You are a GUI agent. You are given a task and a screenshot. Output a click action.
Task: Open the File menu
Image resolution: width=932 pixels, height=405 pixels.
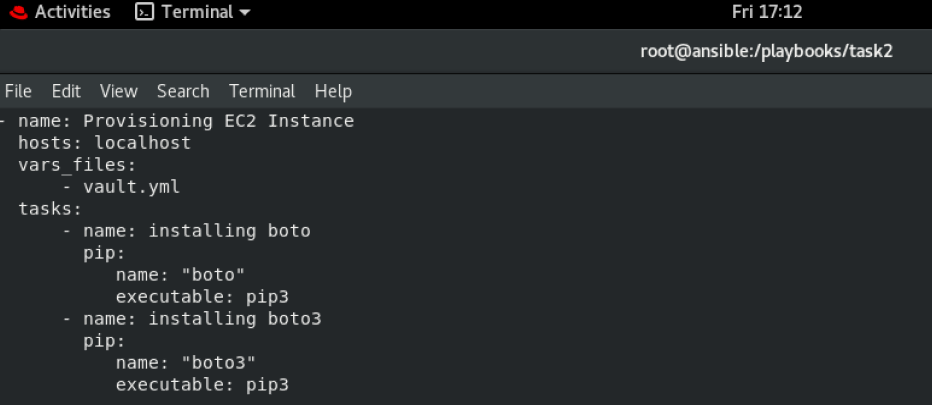(x=18, y=91)
